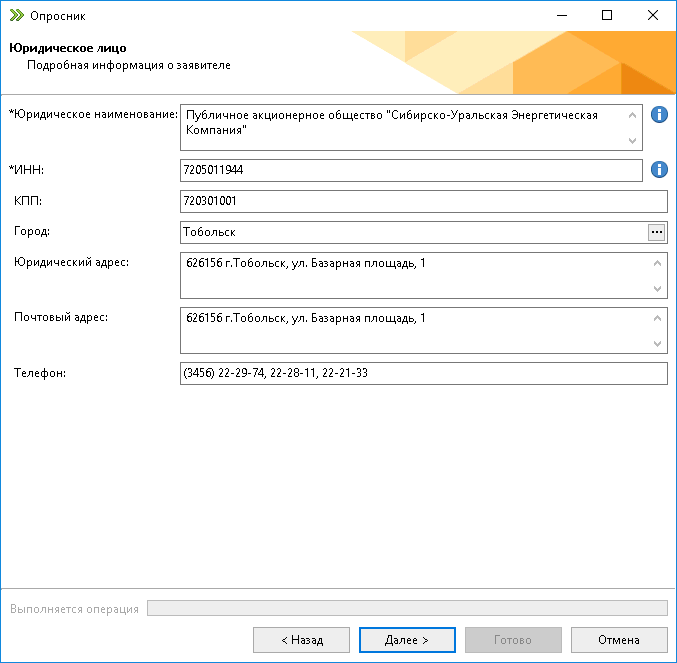Click the Телефон input field

[422, 373]
